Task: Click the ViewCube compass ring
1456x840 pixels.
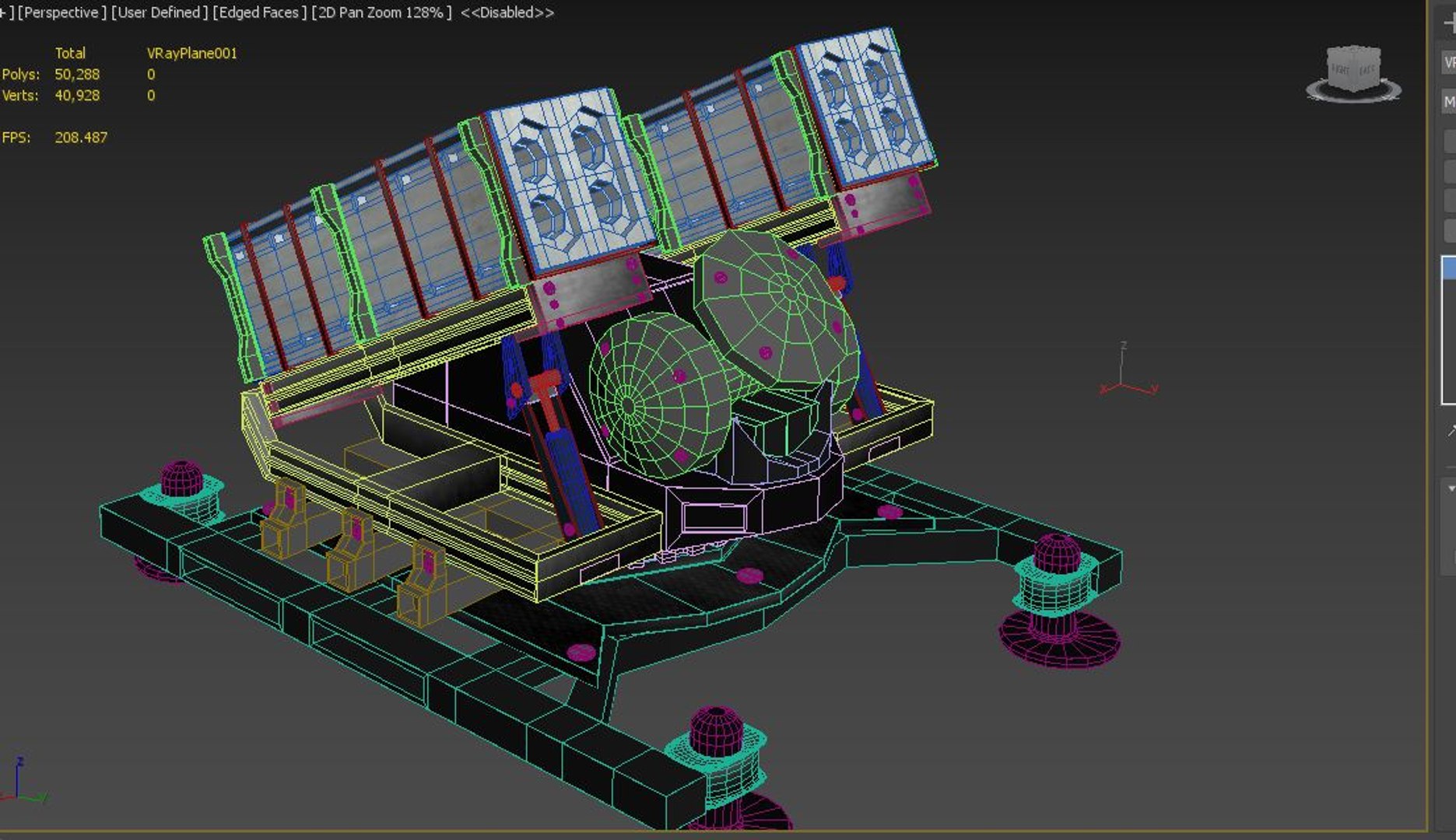Action: [x=1353, y=93]
